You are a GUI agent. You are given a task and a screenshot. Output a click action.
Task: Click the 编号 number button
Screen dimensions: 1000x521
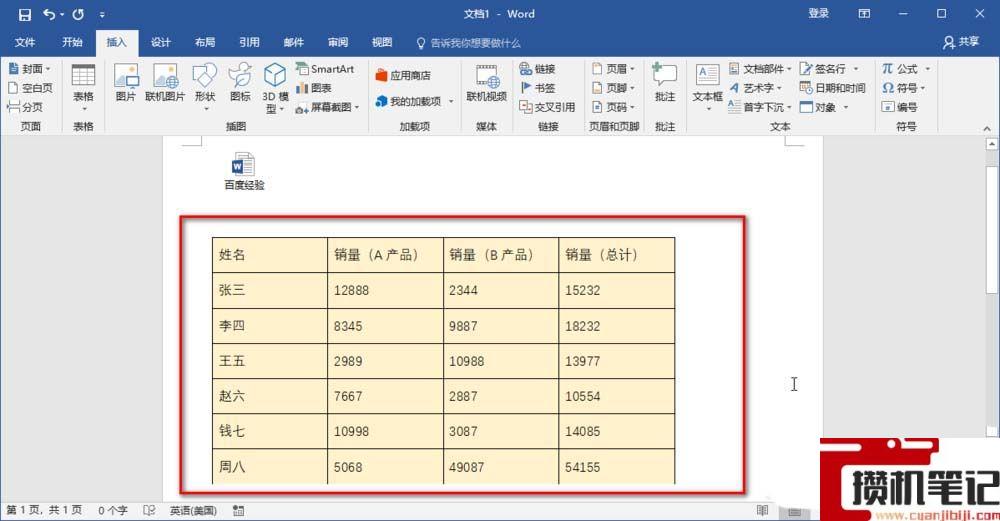click(x=900, y=107)
